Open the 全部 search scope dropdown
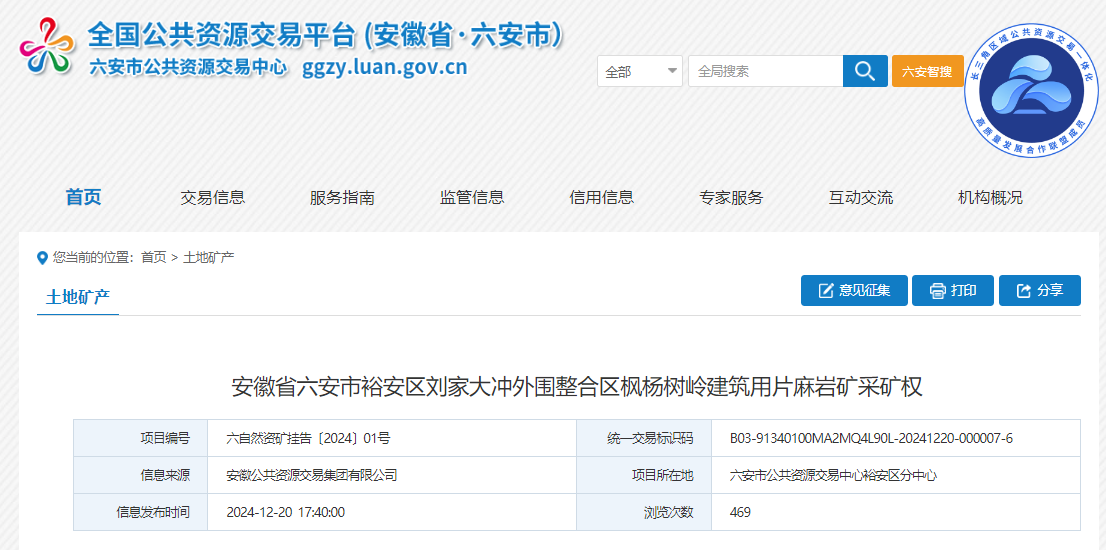Viewport: 1106px width, 550px height. pos(640,72)
